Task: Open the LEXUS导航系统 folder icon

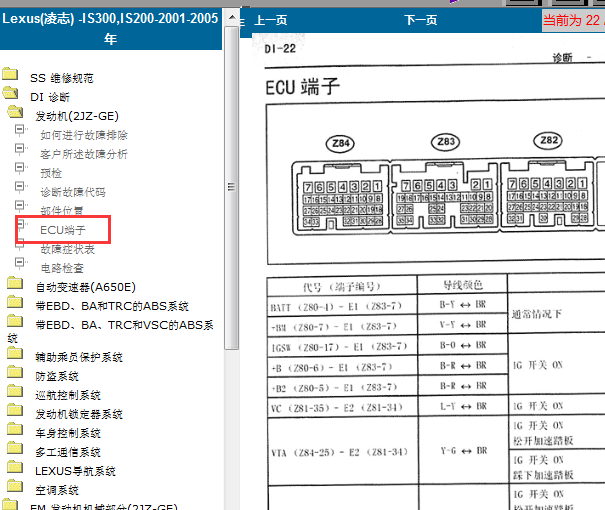Action: click(x=15, y=466)
